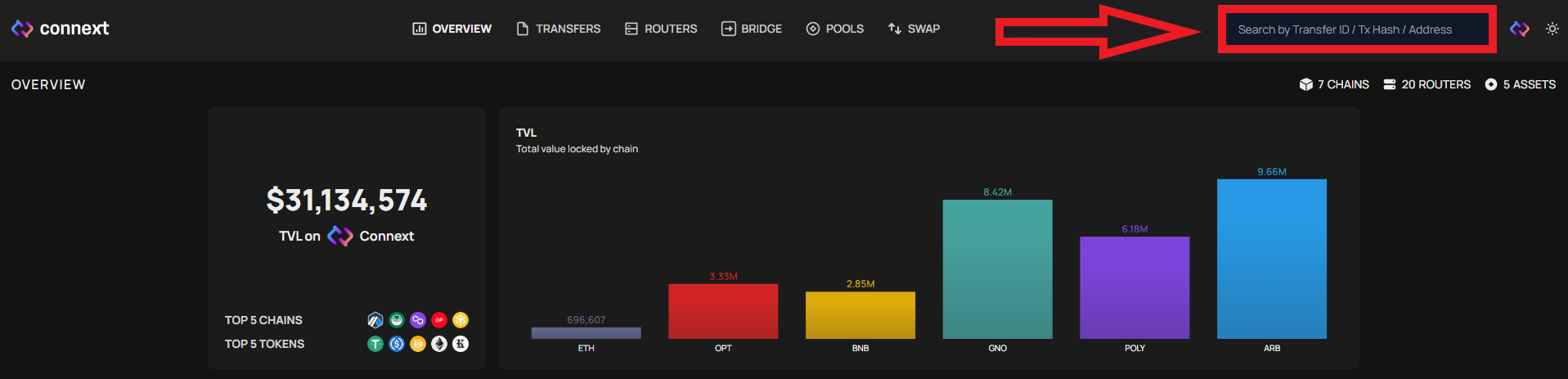Click the 20 ROUTERS stat
The image size is (1568, 379).
pyautogui.click(x=1426, y=84)
